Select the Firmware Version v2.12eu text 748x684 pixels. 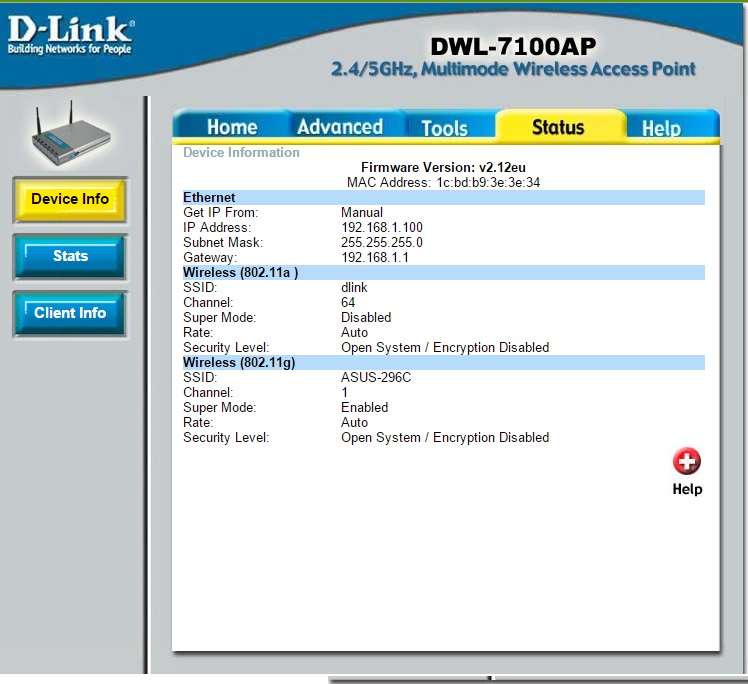[443, 167]
